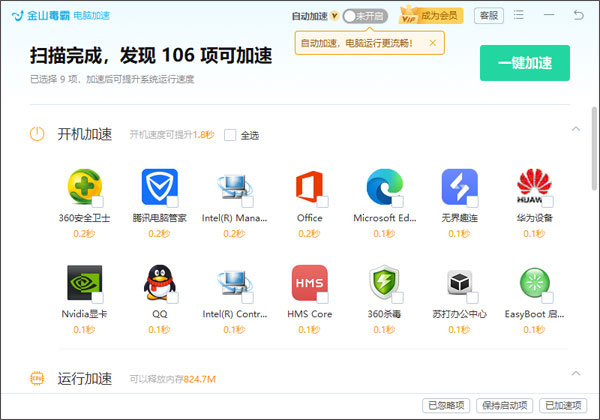Open the 自动加速 dropdown arrow

click(334, 16)
